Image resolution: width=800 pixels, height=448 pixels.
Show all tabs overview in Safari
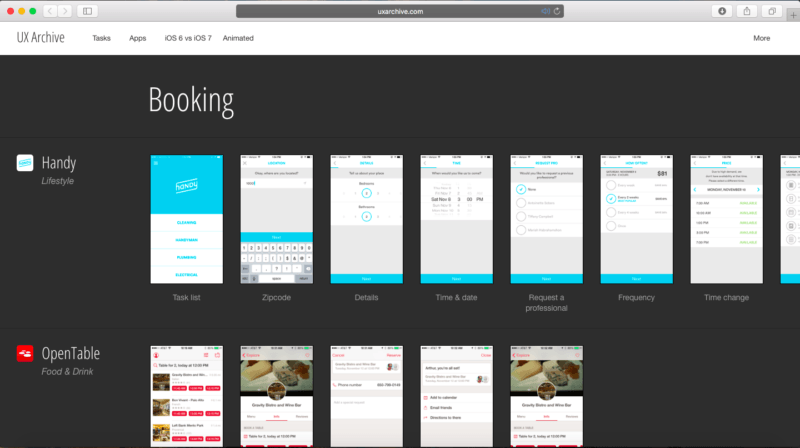click(x=772, y=11)
